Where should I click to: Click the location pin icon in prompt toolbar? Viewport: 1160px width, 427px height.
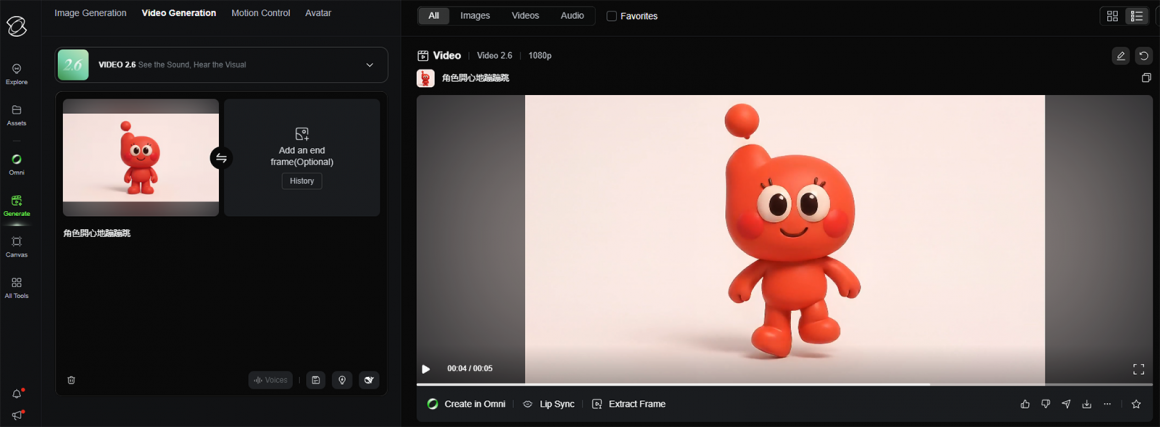[342, 380]
